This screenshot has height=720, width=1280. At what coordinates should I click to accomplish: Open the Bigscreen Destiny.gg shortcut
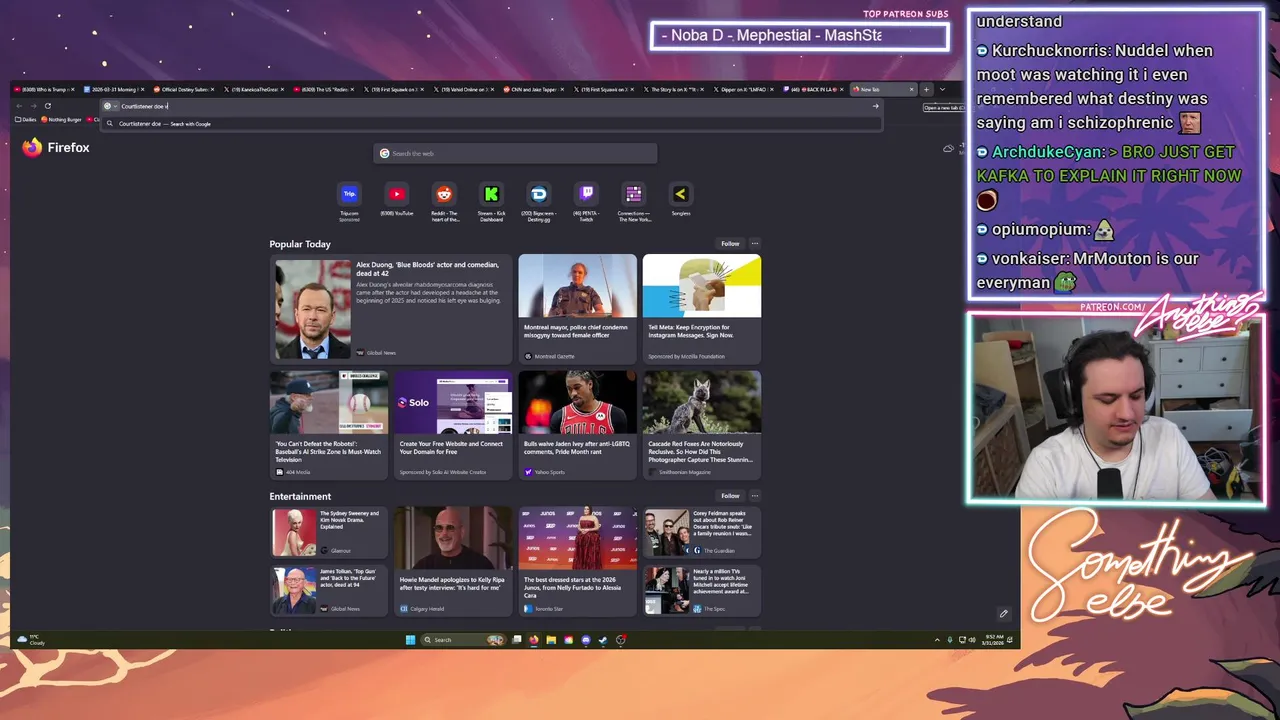(x=539, y=201)
